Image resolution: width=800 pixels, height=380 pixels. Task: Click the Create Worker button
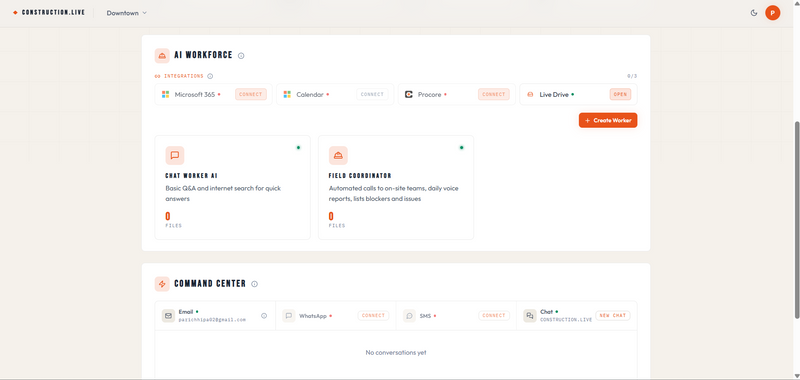click(x=608, y=120)
